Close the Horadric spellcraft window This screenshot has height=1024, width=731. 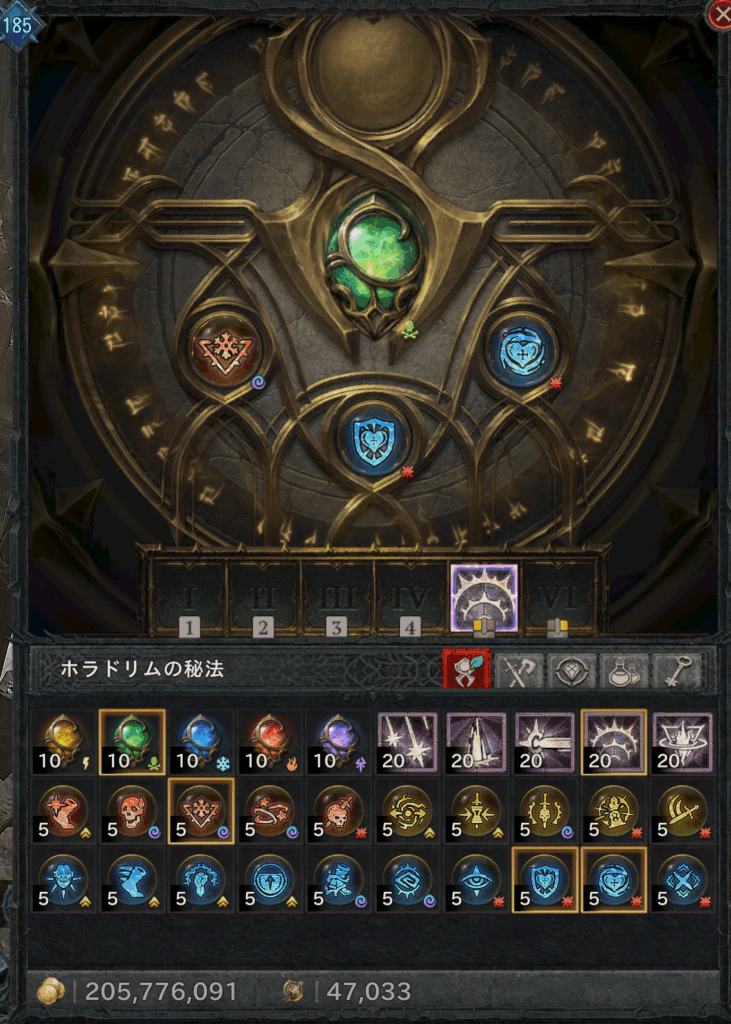[720, 15]
